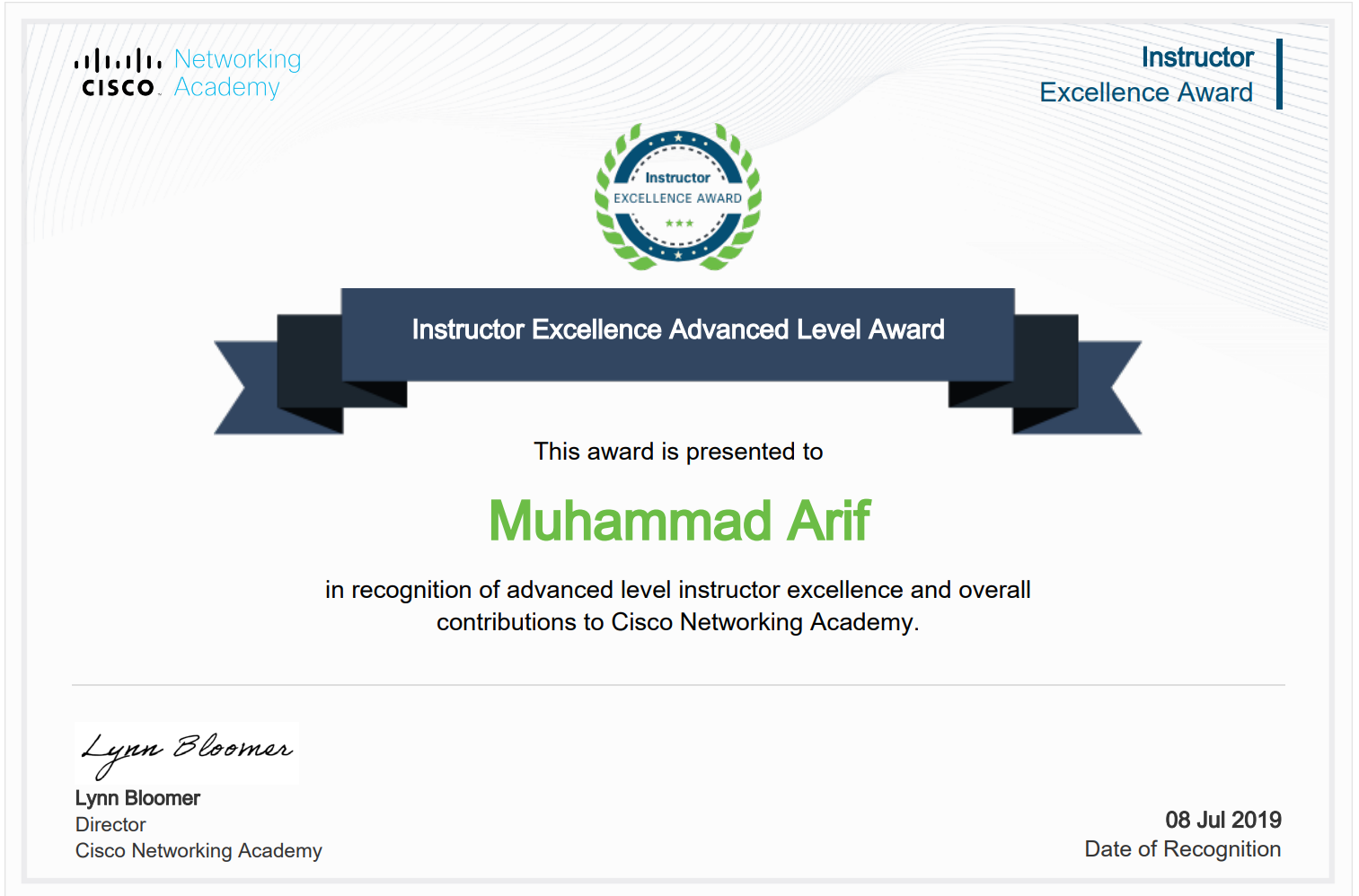The height and width of the screenshot is (896, 1359).
Task: Click 'This award is presented to' line
Action: (x=678, y=451)
